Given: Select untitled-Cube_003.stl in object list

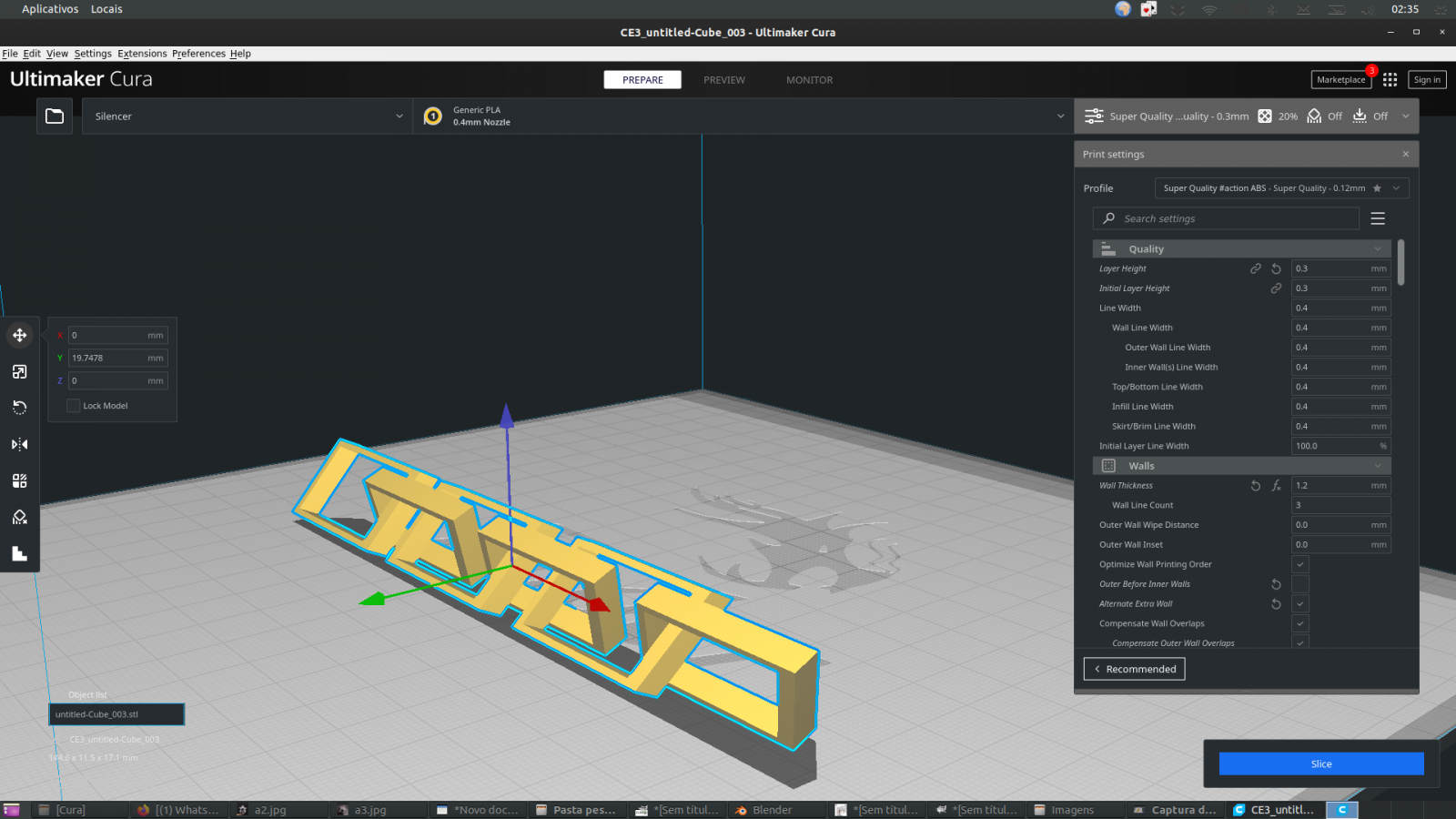Looking at the screenshot, I should pyautogui.click(x=116, y=714).
